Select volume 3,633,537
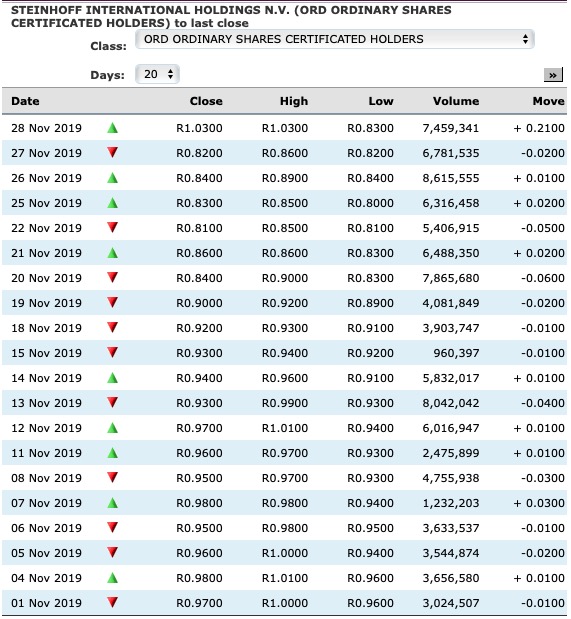This screenshot has width=571, height=619. 451,528
